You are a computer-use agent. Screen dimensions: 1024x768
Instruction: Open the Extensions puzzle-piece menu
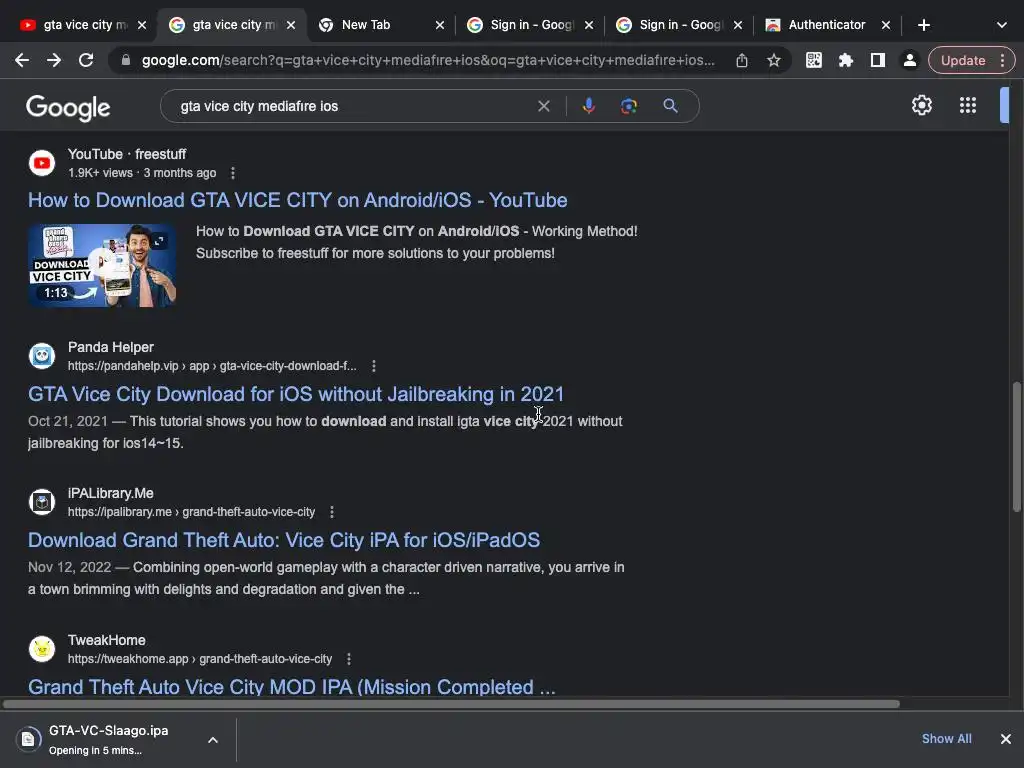(x=846, y=60)
